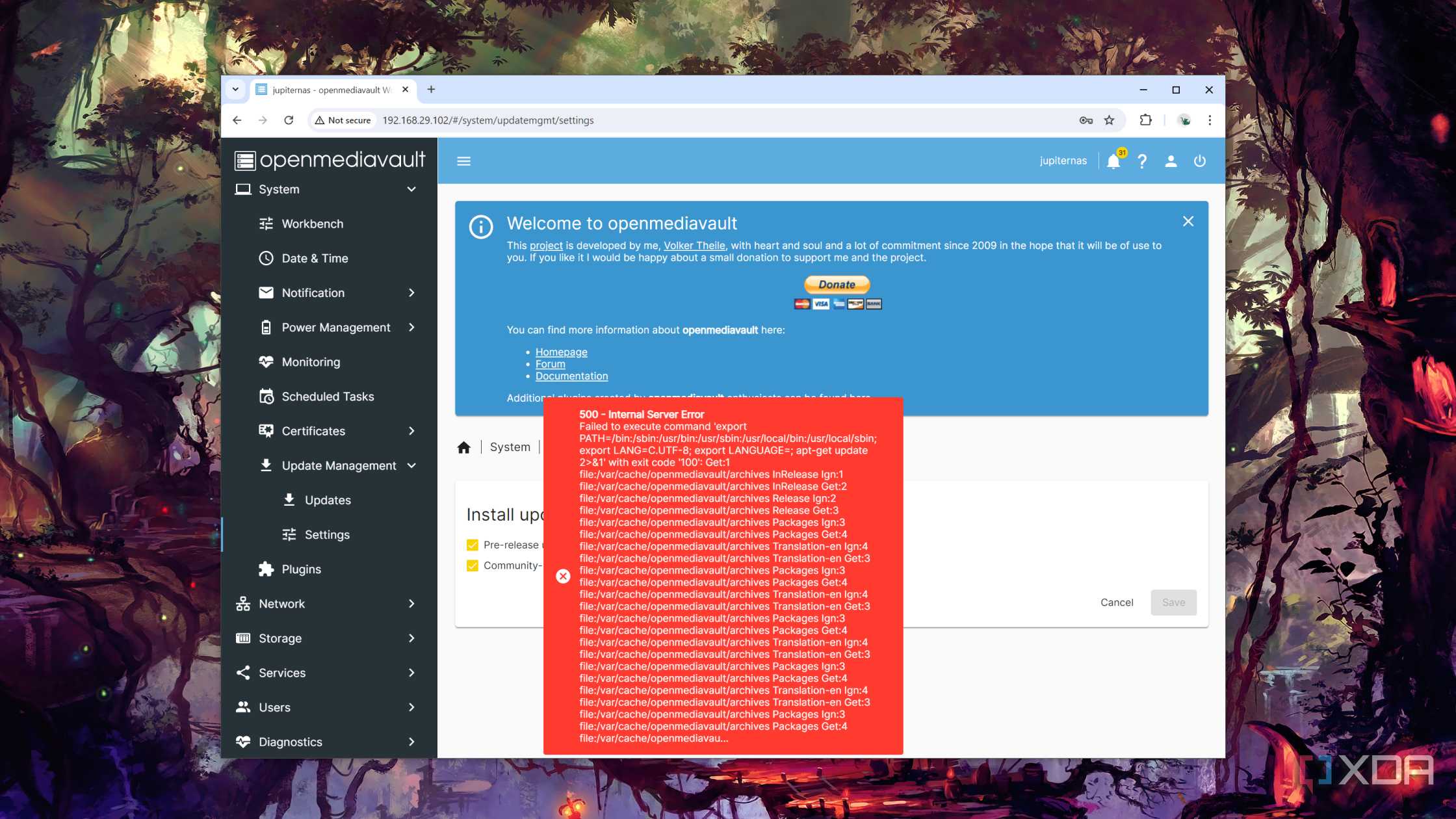Close the Welcome to openmediavault banner

pos(1188,222)
